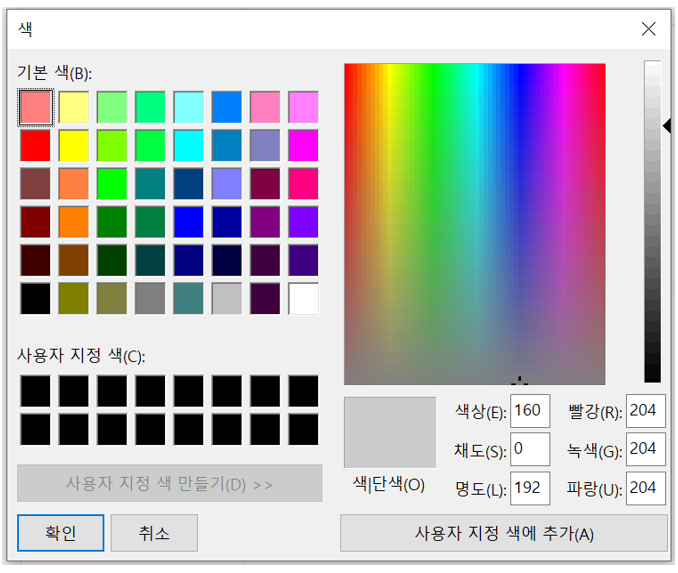
Task: Choose the light orange swatch in third row
Action: [x=74, y=184]
